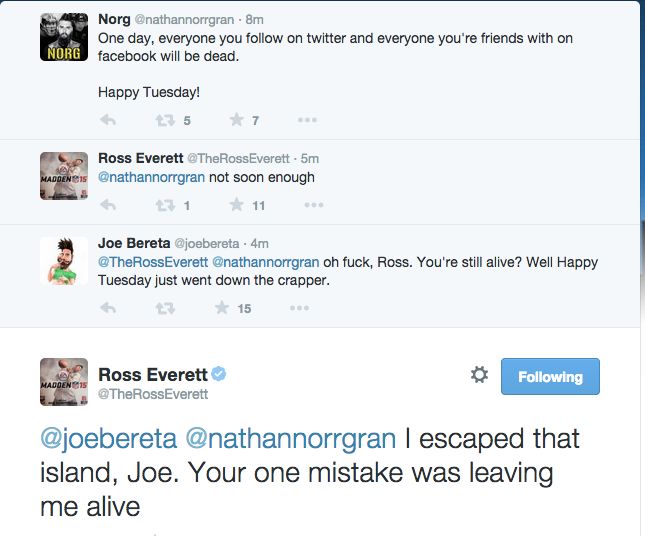Image resolution: width=645 pixels, height=536 pixels.
Task: Favorite Norg's tweet with the star
Action: coord(236,121)
